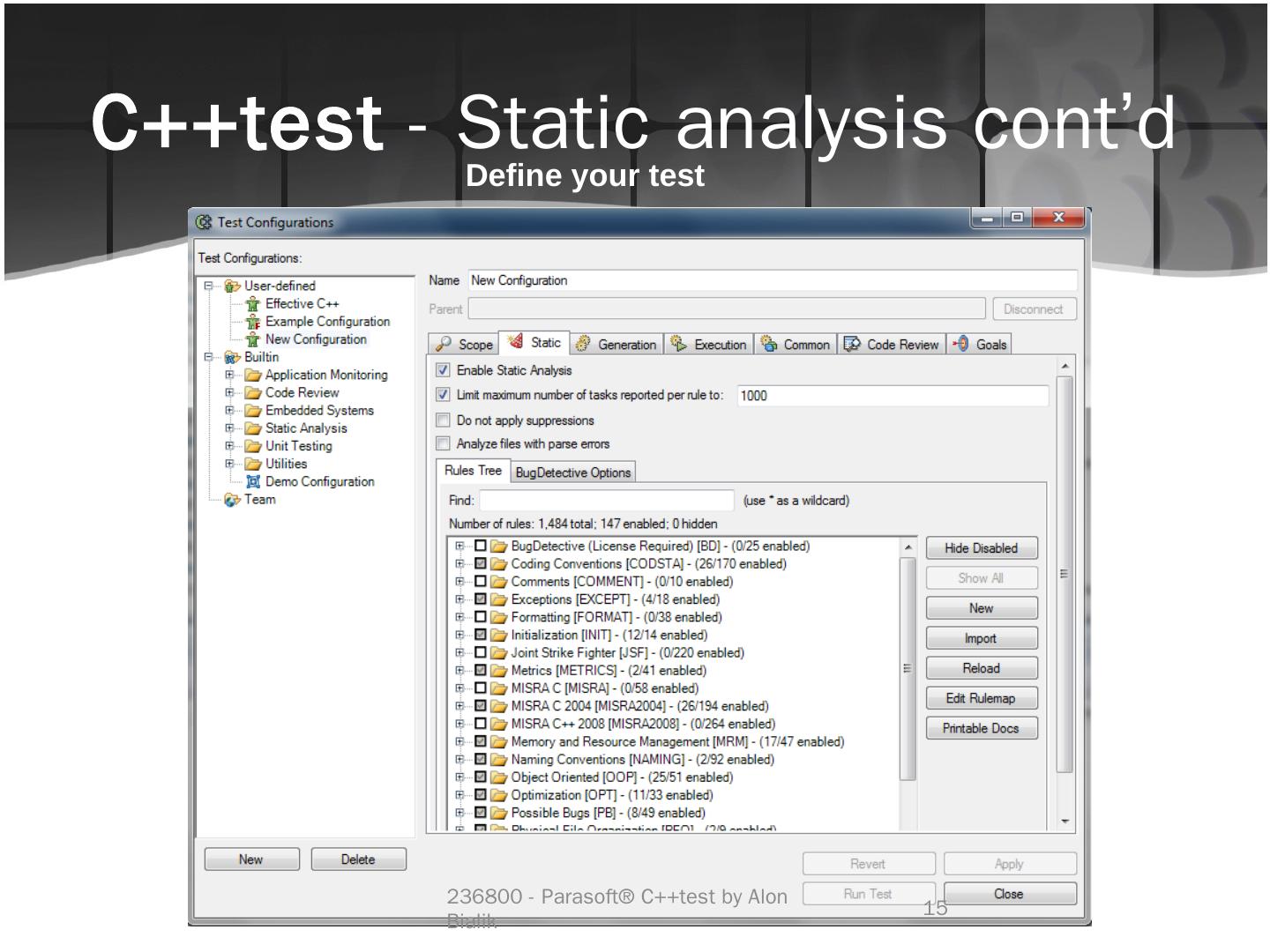This screenshot has width=1270, height=952.
Task: Click the Import rules button
Action: [982, 638]
